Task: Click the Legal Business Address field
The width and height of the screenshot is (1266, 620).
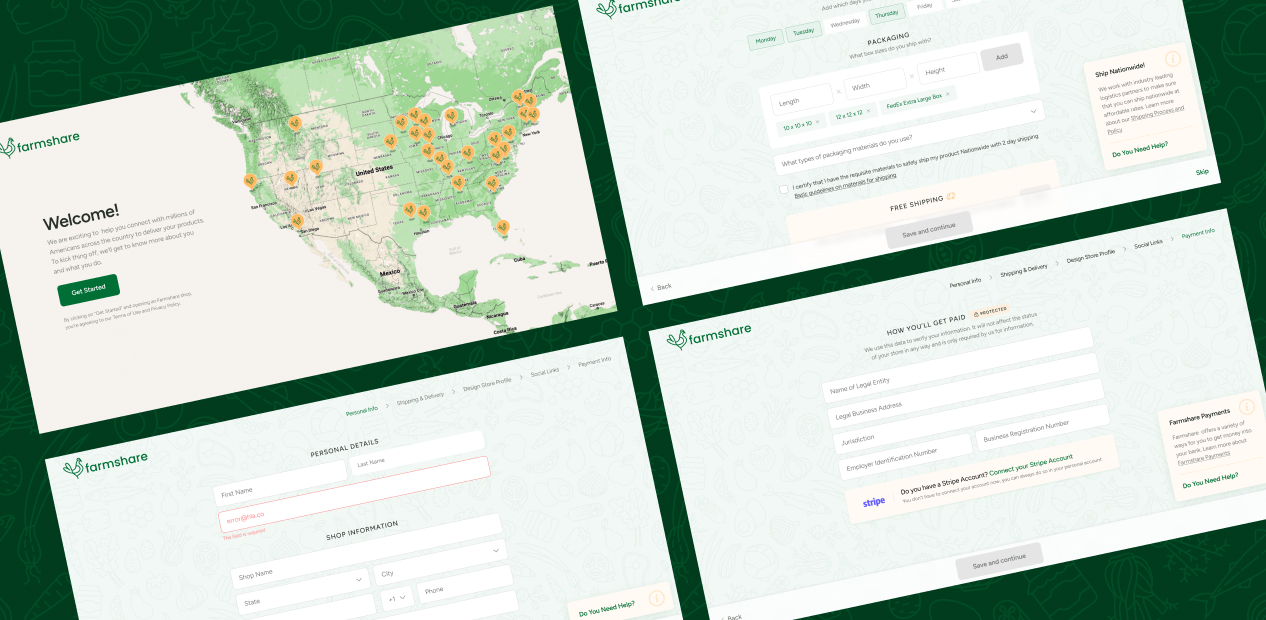Action: (x=964, y=389)
